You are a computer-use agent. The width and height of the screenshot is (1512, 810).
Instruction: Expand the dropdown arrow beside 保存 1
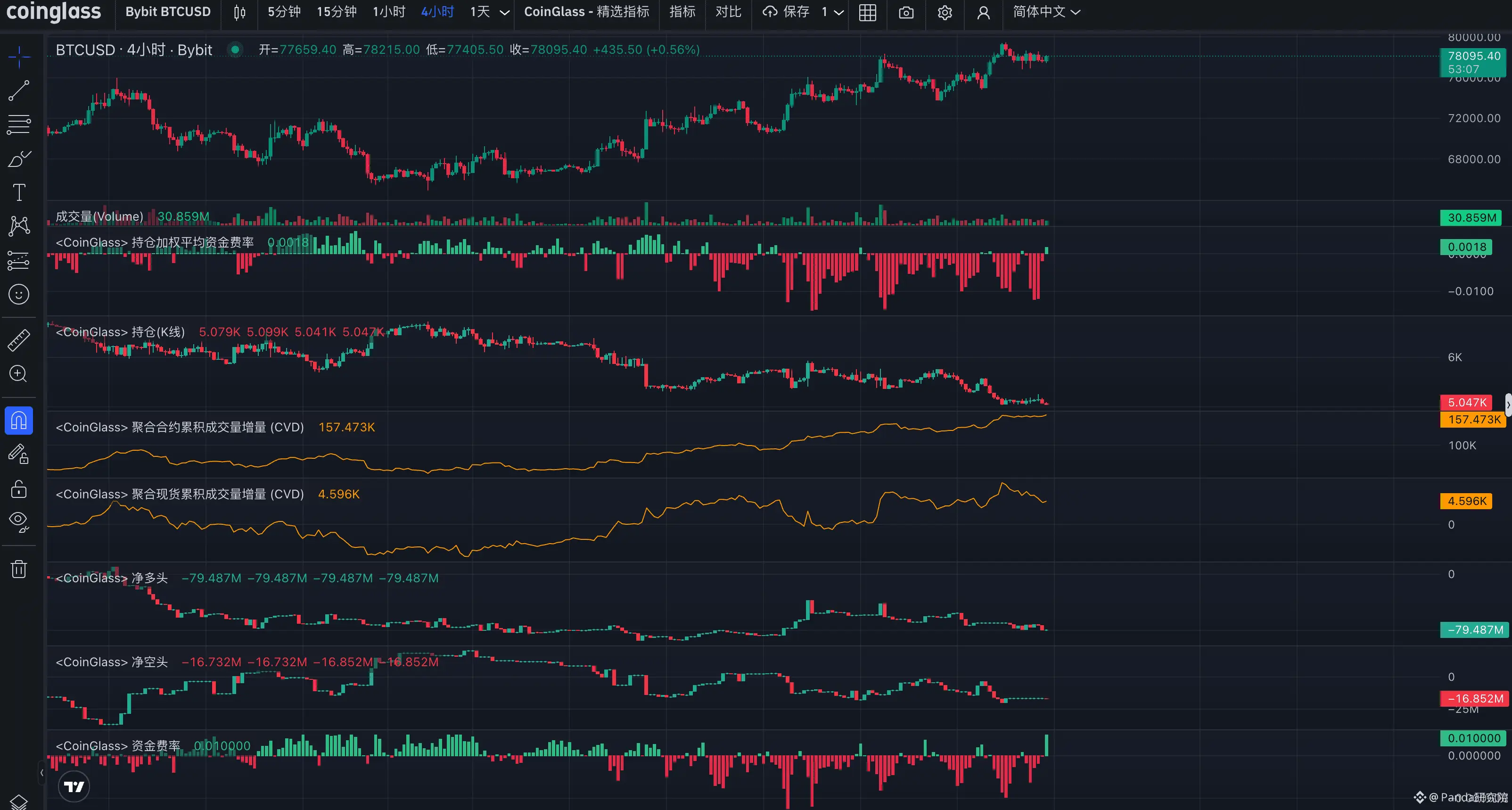point(839,12)
